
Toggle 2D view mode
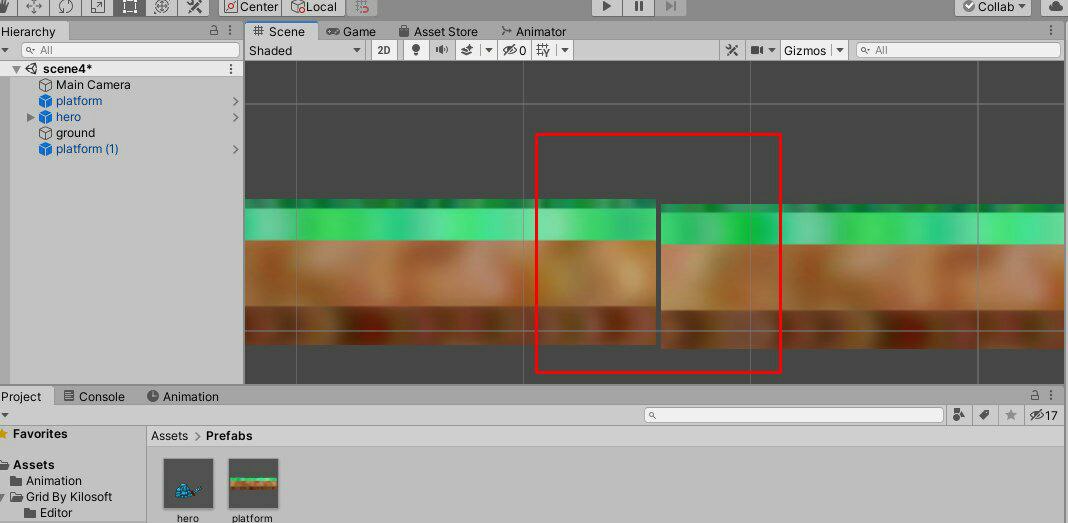click(384, 50)
